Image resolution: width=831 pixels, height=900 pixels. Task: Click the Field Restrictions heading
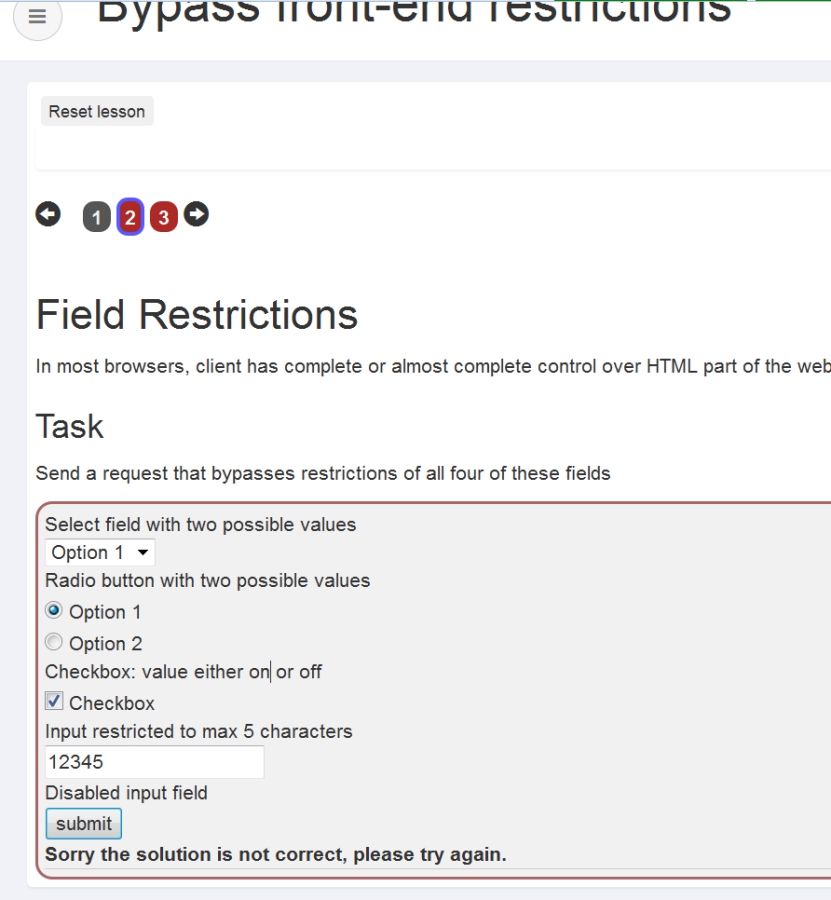(197, 315)
